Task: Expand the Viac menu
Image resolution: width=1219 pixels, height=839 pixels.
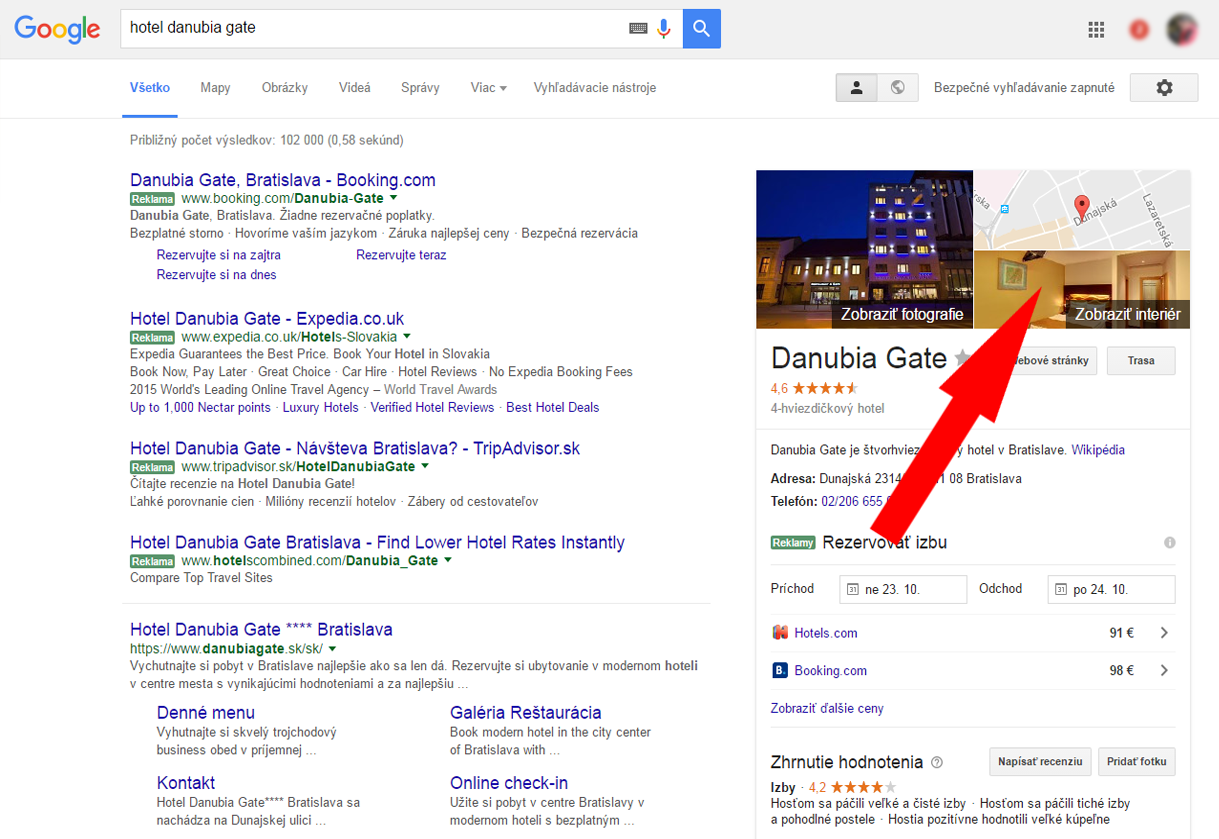Action: point(489,88)
